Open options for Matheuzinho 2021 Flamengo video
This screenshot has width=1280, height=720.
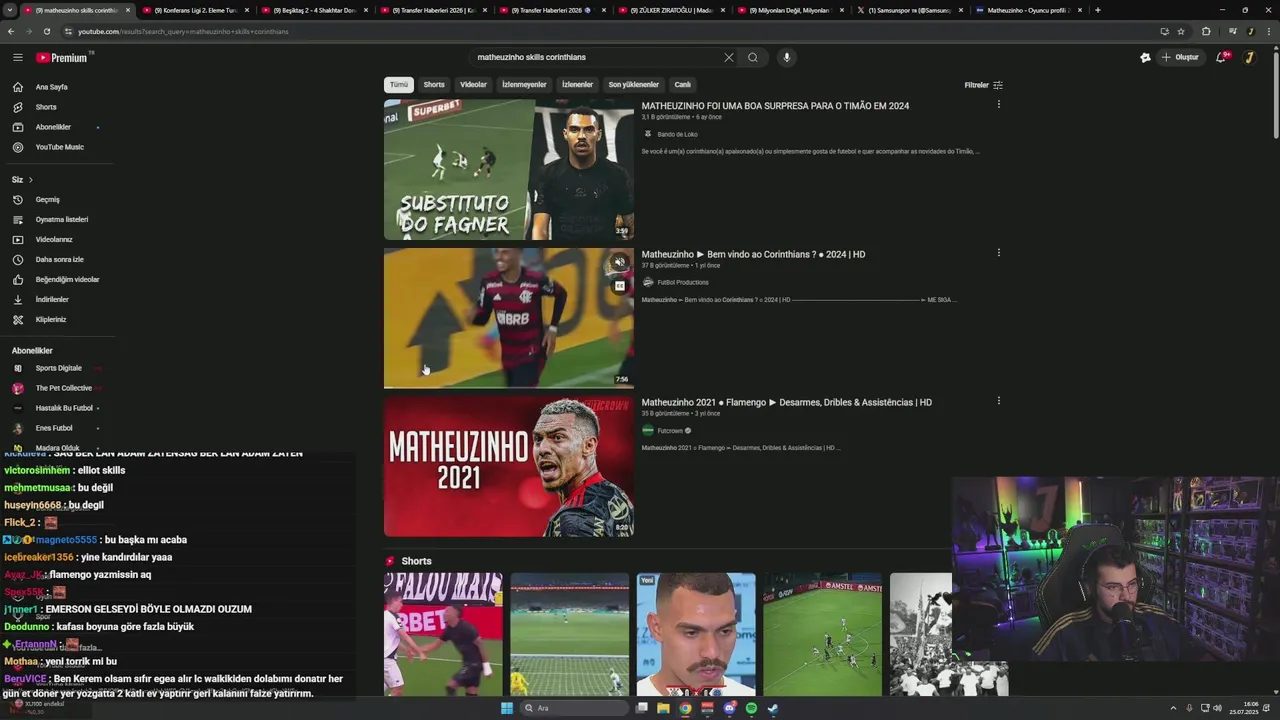pos(998,401)
